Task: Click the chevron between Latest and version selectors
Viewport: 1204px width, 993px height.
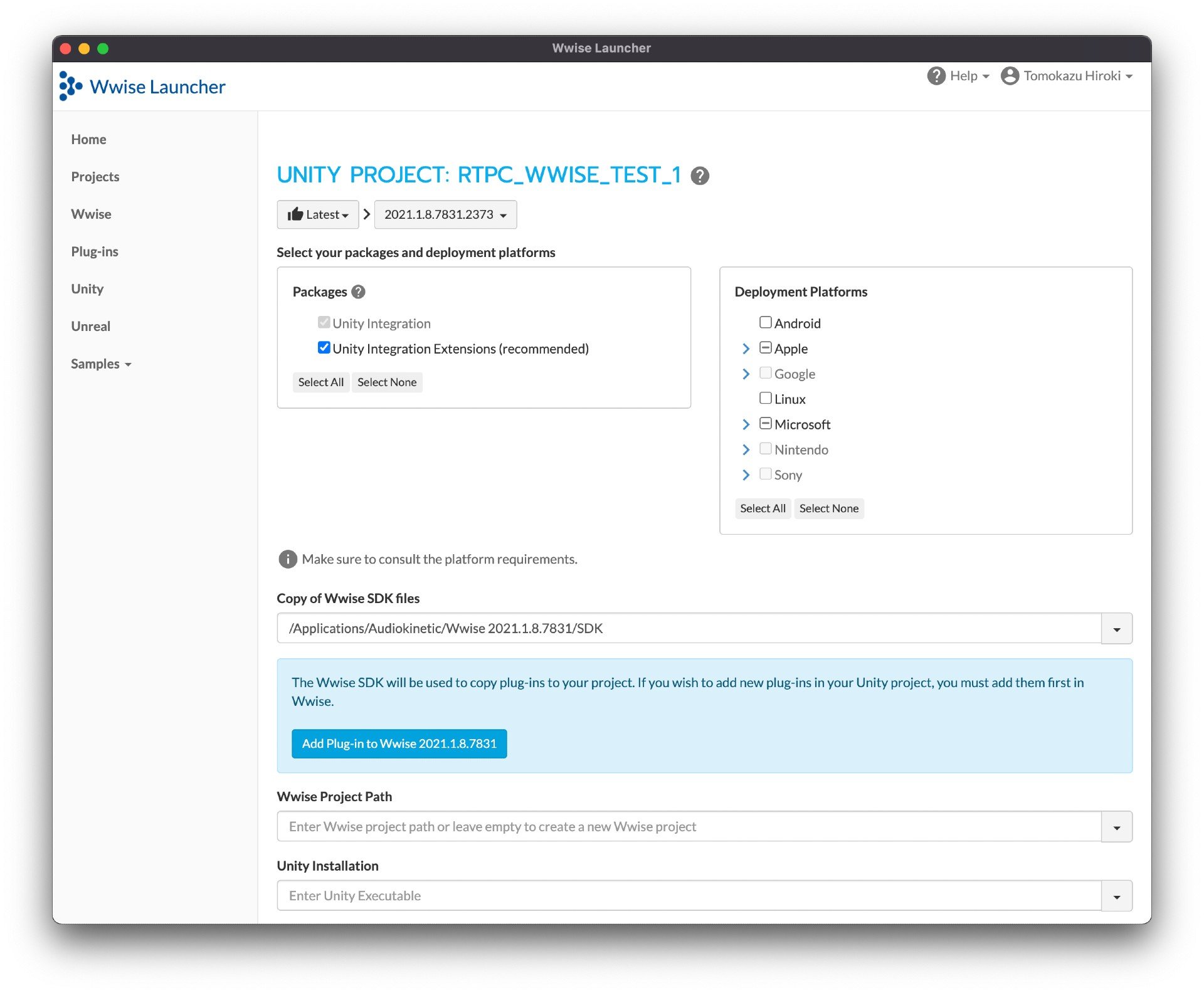Action: (366, 214)
